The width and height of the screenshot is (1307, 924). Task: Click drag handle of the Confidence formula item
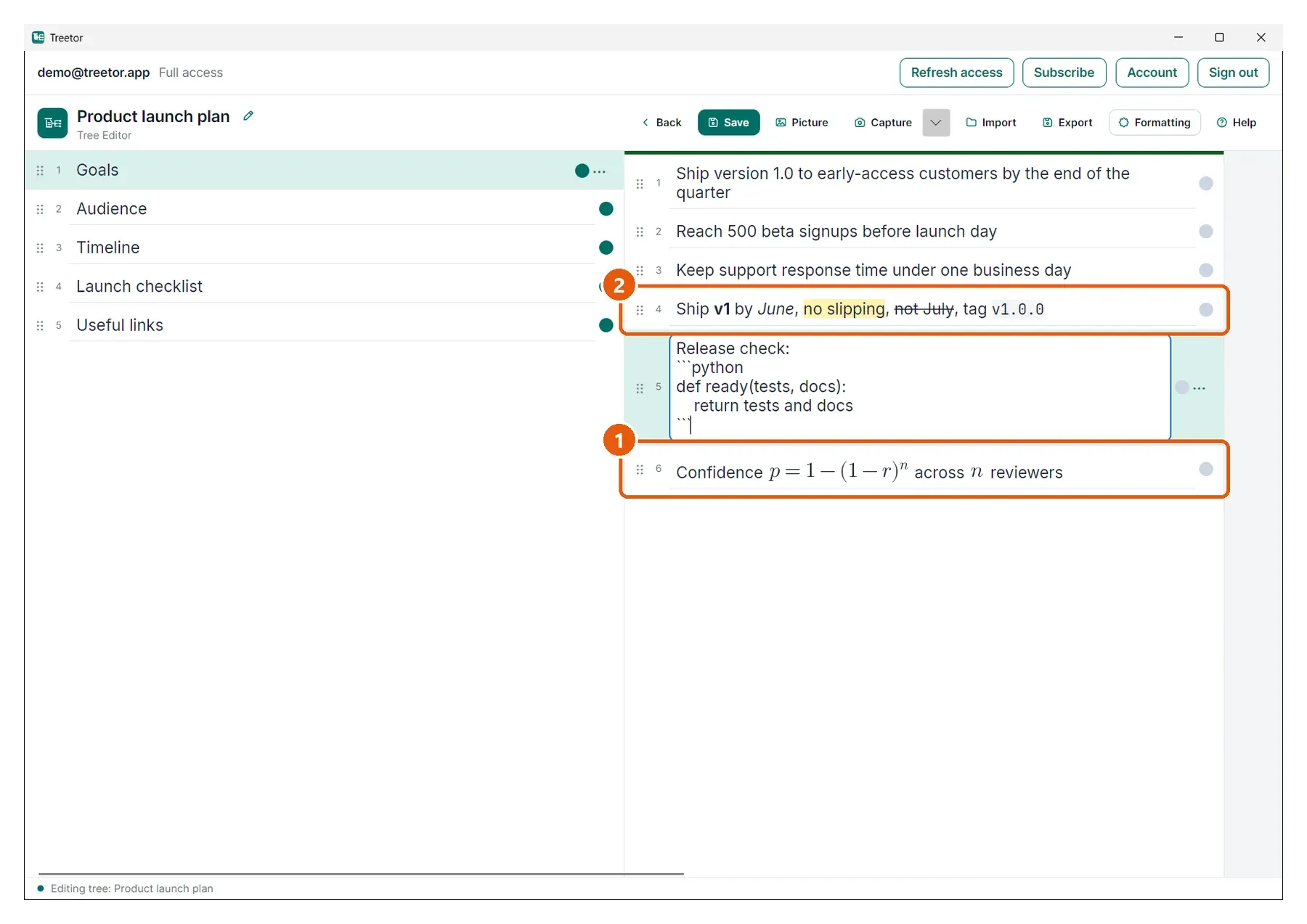click(640, 470)
